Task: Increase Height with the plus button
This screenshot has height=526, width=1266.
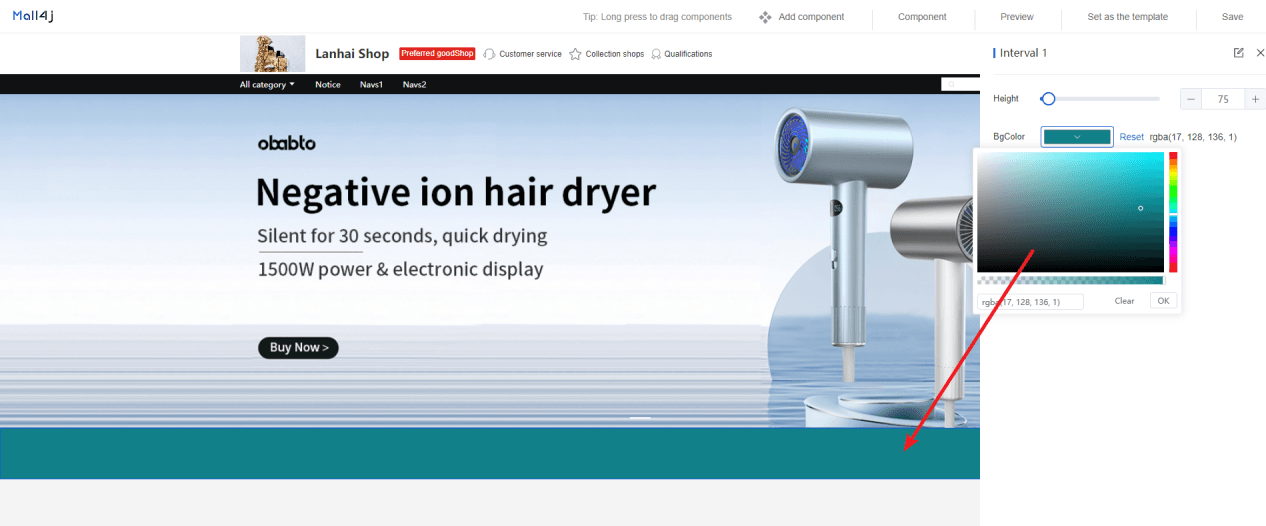Action: coord(1255,99)
